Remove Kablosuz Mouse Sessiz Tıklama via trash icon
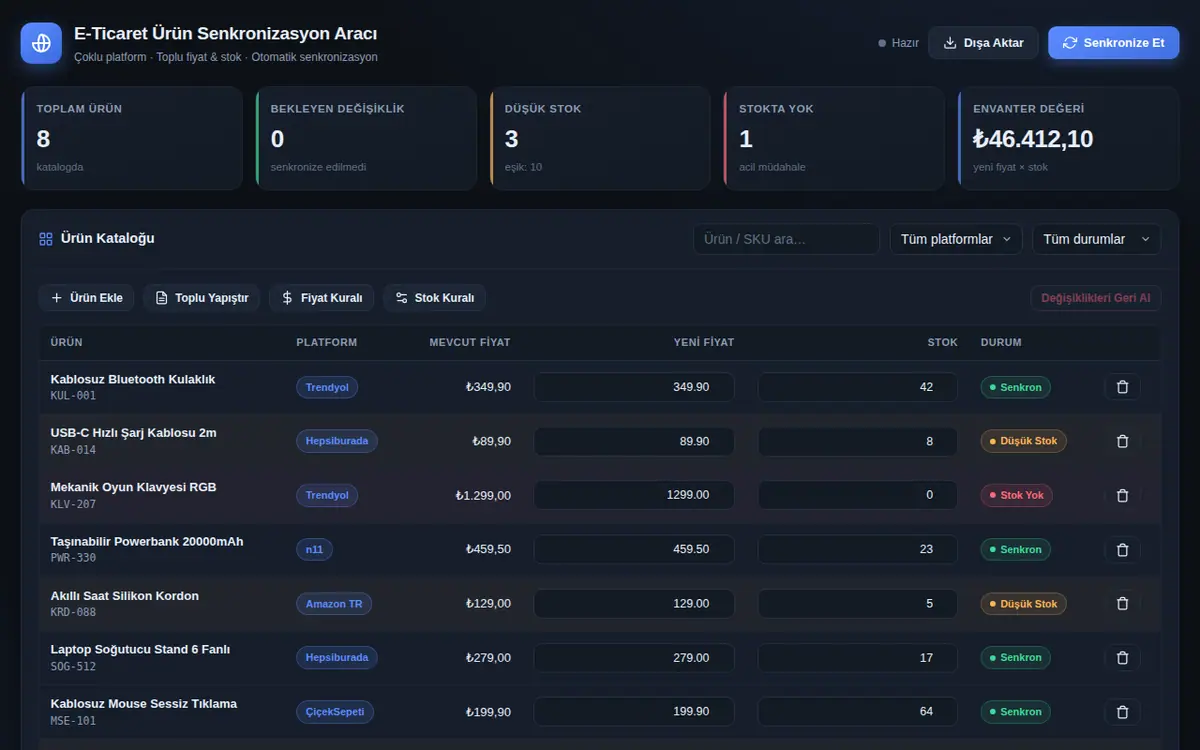The height and width of the screenshot is (750, 1200). pos(1122,711)
